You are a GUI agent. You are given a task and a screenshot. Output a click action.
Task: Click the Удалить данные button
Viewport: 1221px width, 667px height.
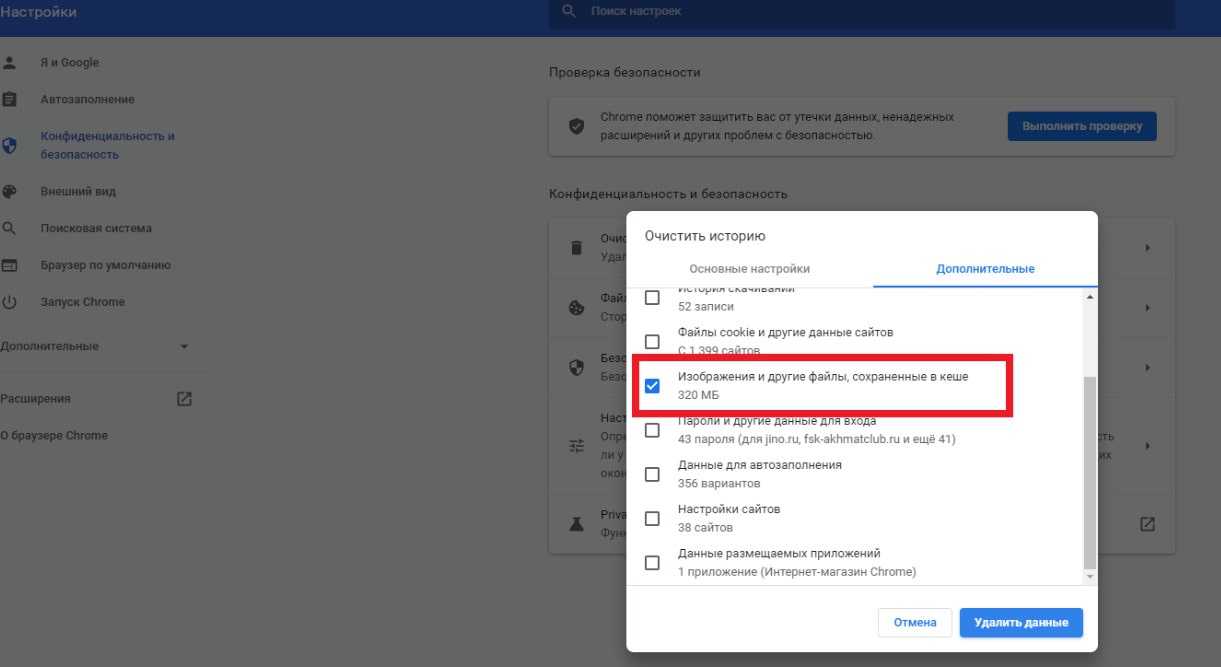1021,622
